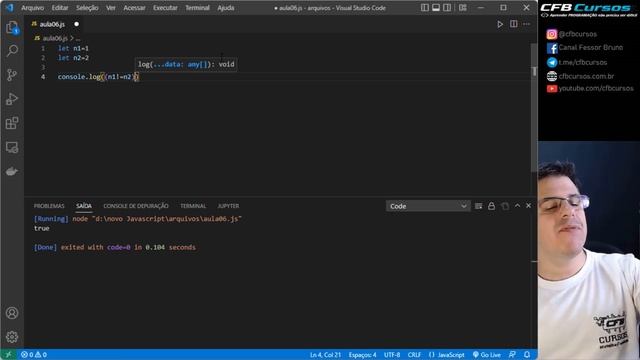Open editor More Actions ellipsis

coord(527,24)
